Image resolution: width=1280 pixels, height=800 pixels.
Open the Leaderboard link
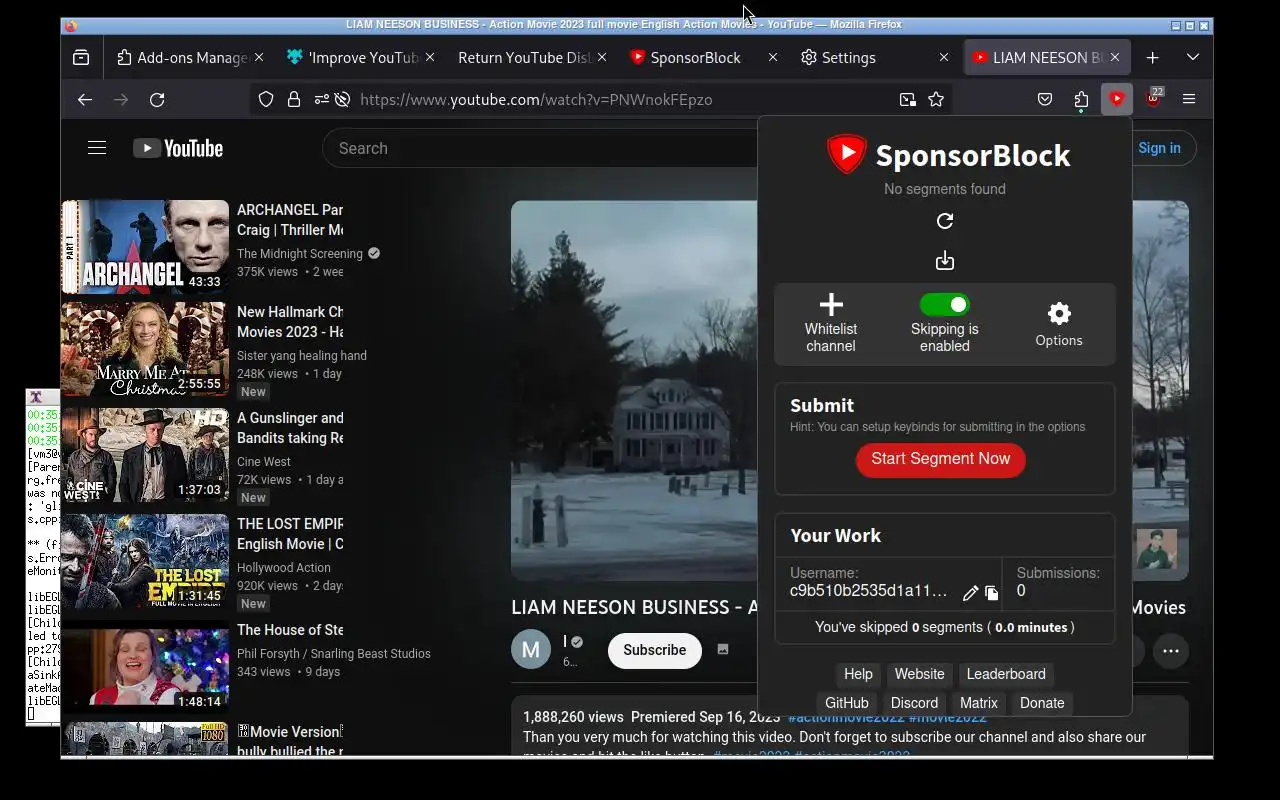pos(1006,674)
